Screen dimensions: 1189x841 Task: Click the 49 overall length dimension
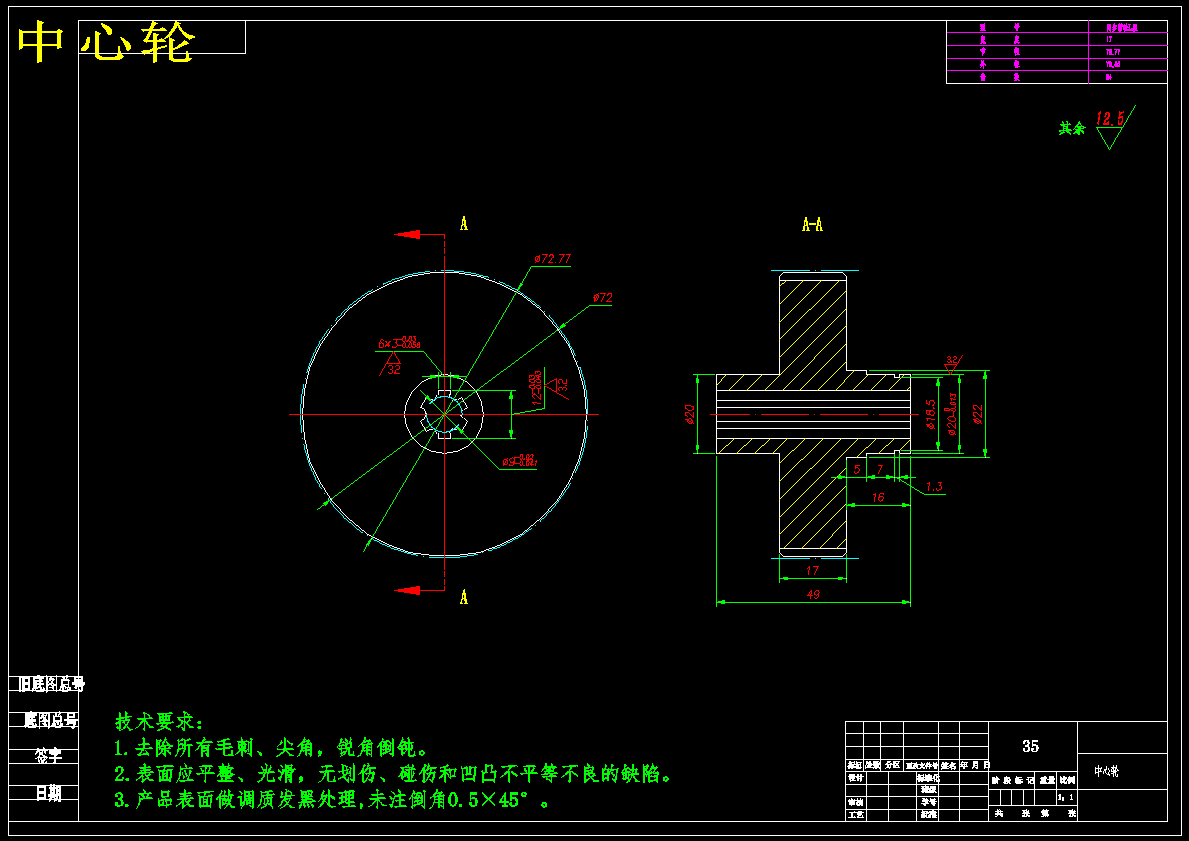pos(813,595)
